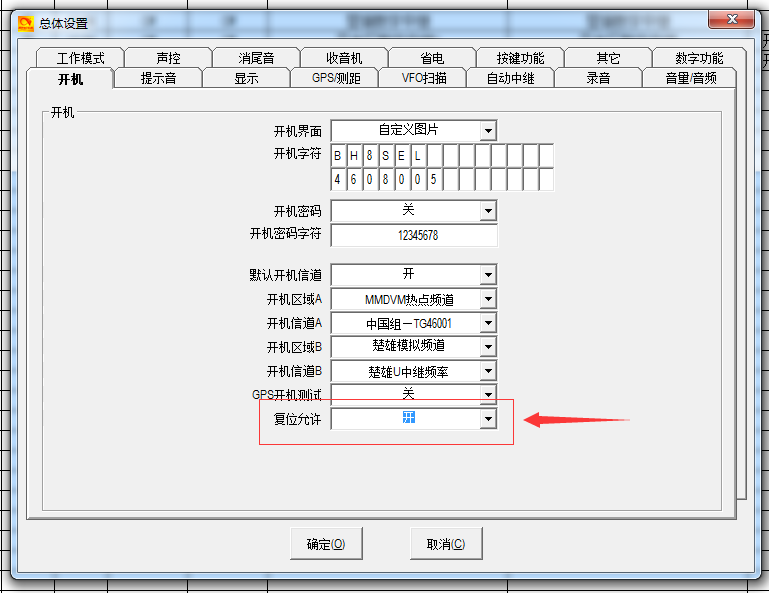Image resolution: width=769 pixels, height=593 pixels.
Task: Open the 开机信道B dropdown
Action: click(487, 371)
